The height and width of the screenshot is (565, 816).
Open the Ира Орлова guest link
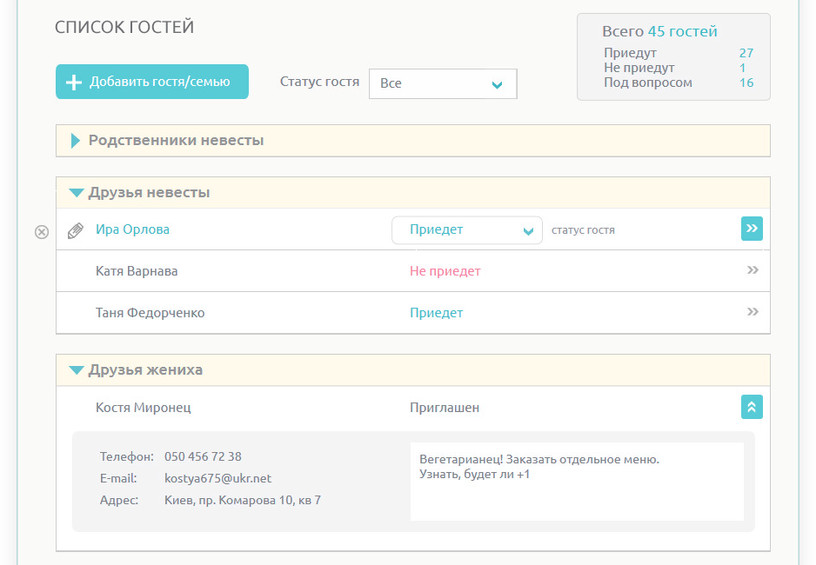(x=132, y=230)
